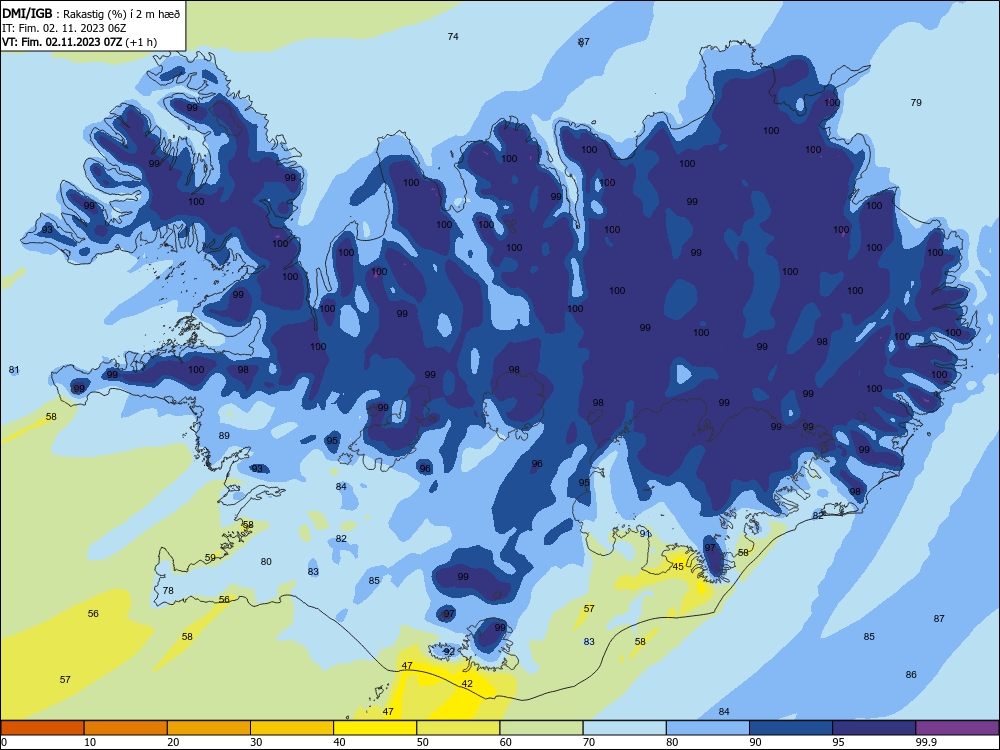Click the humidity value '92' on the map
1000x750 pixels.
pyautogui.click(x=449, y=652)
